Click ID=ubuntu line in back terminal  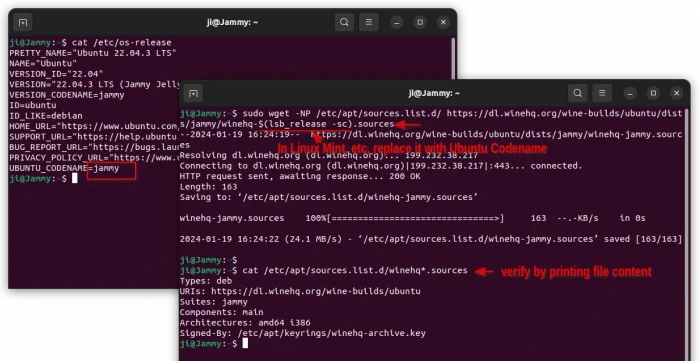pos(33,105)
